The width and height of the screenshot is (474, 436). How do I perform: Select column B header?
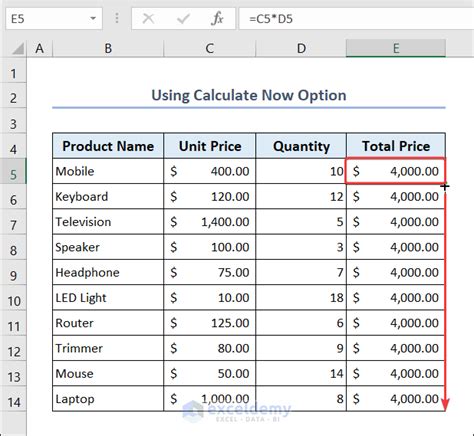[x=108, y=49]
